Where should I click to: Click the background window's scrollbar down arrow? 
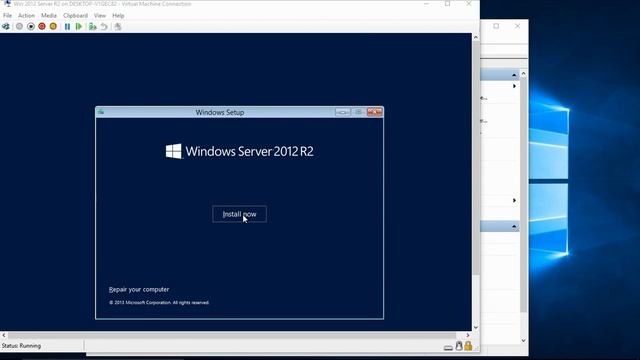pyautogui.click(x=524, y=340)
